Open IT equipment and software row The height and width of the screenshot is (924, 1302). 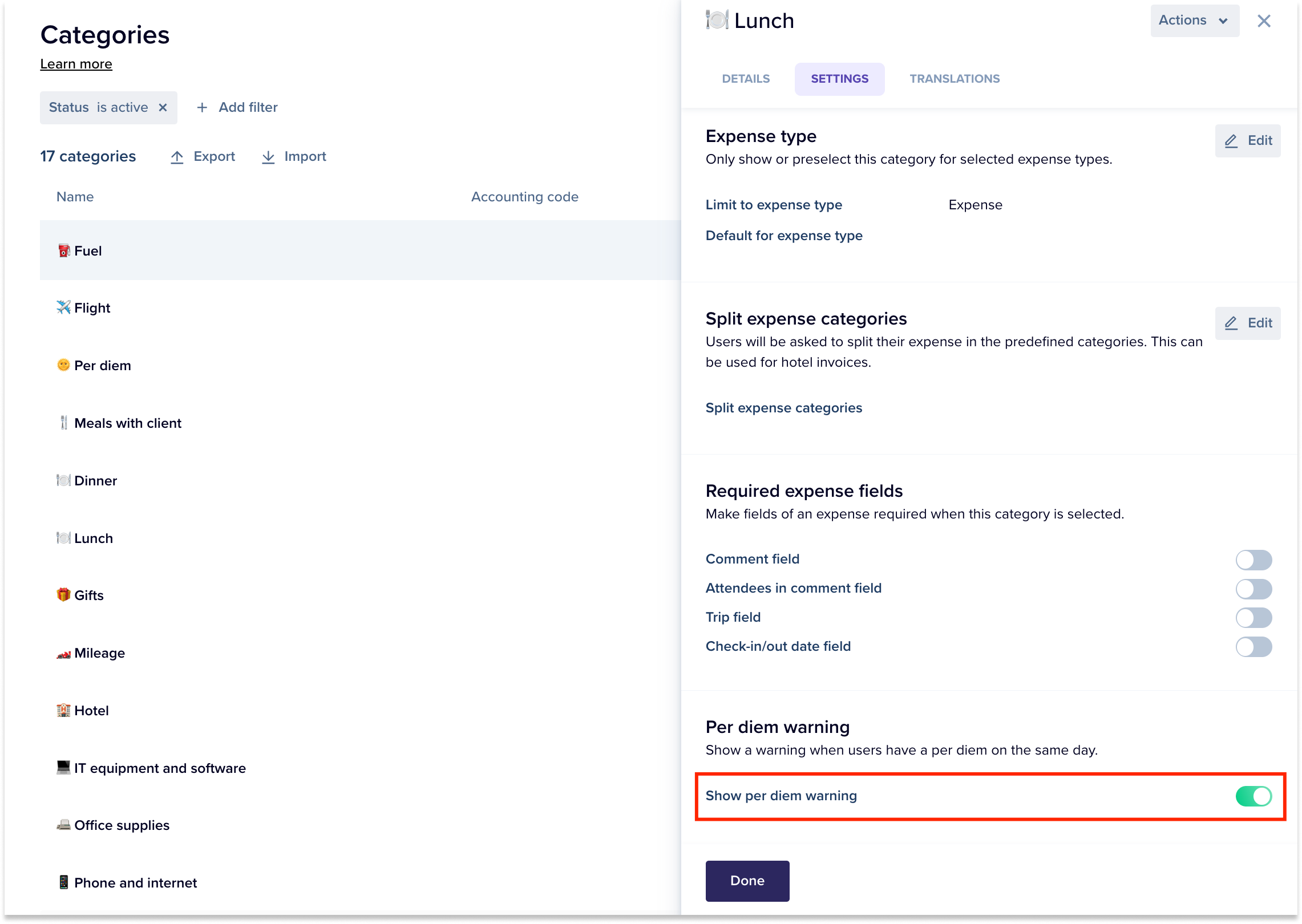coord(360,768)
